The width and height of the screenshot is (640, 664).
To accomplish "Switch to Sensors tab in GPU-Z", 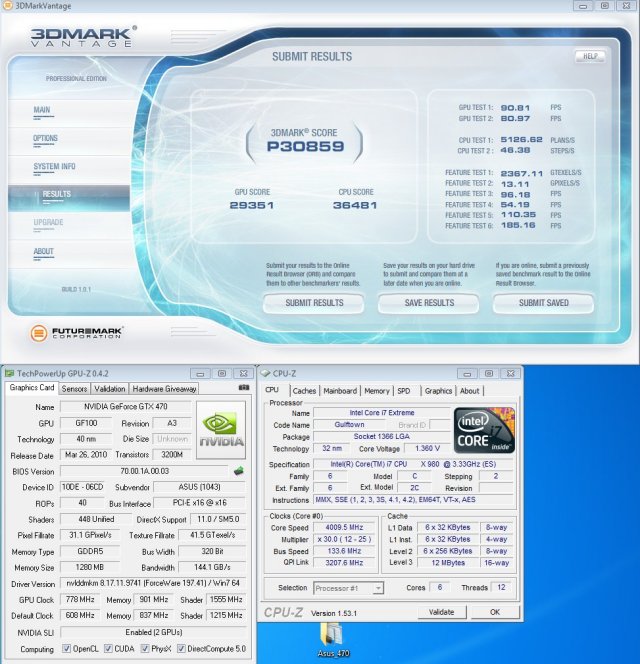I will pos(74,389).
